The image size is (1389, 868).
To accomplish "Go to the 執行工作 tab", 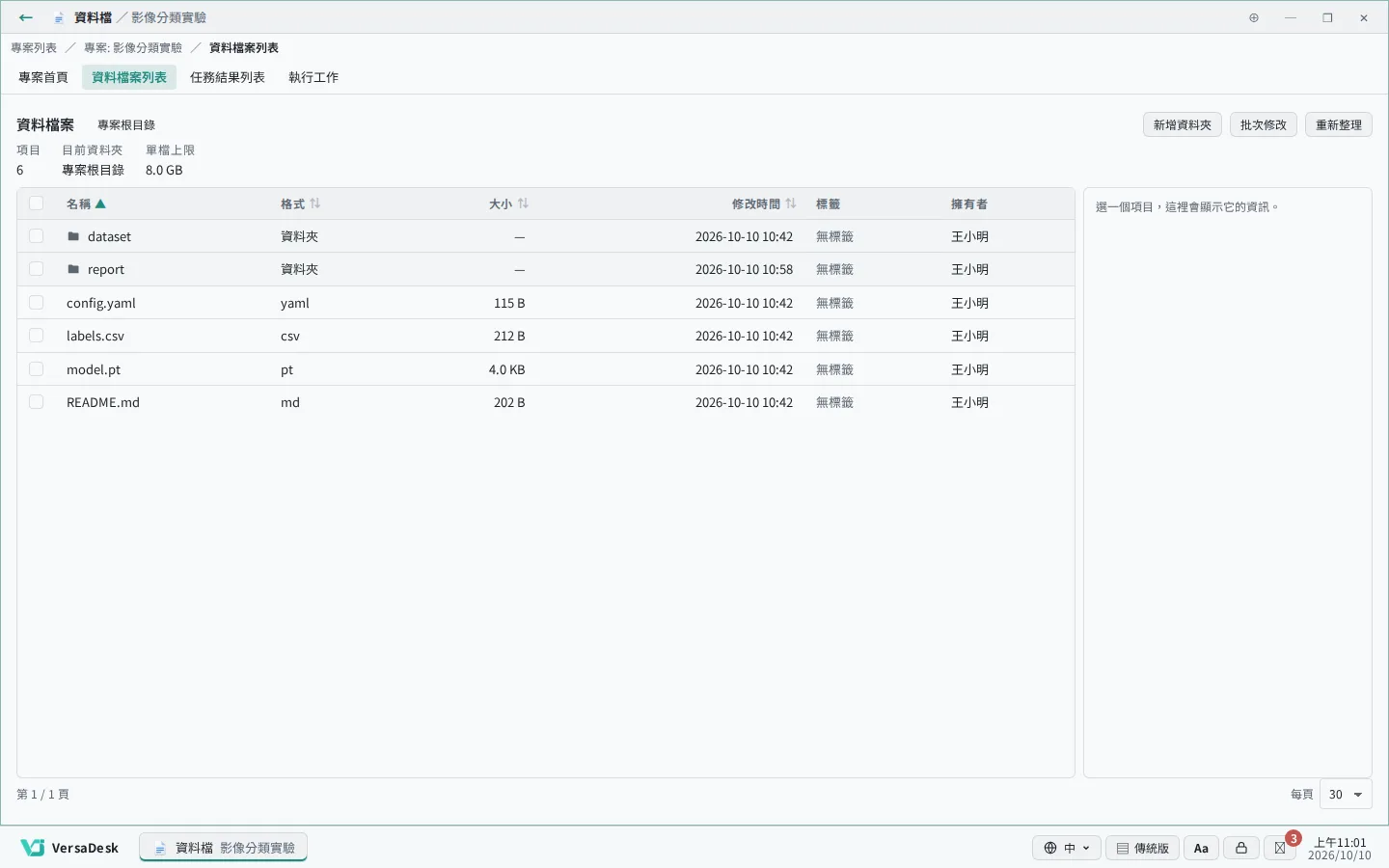I will pos(313,77).
